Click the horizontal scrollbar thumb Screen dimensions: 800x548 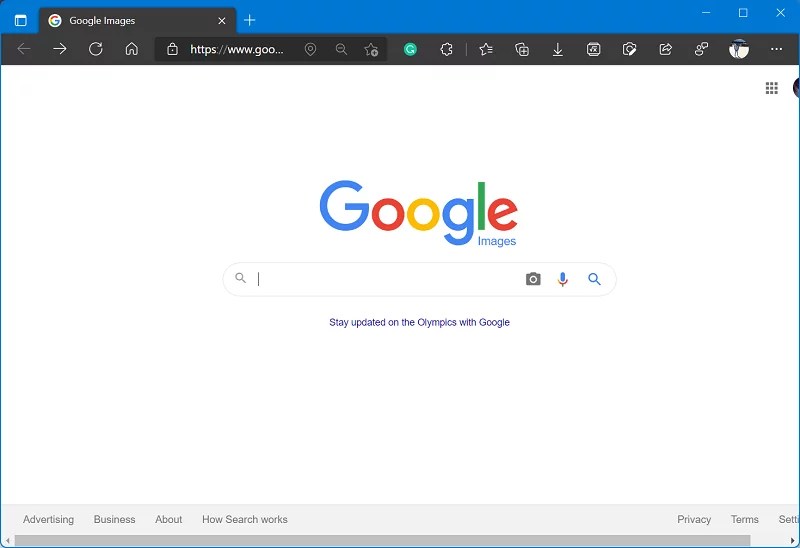tap(383, 541)
